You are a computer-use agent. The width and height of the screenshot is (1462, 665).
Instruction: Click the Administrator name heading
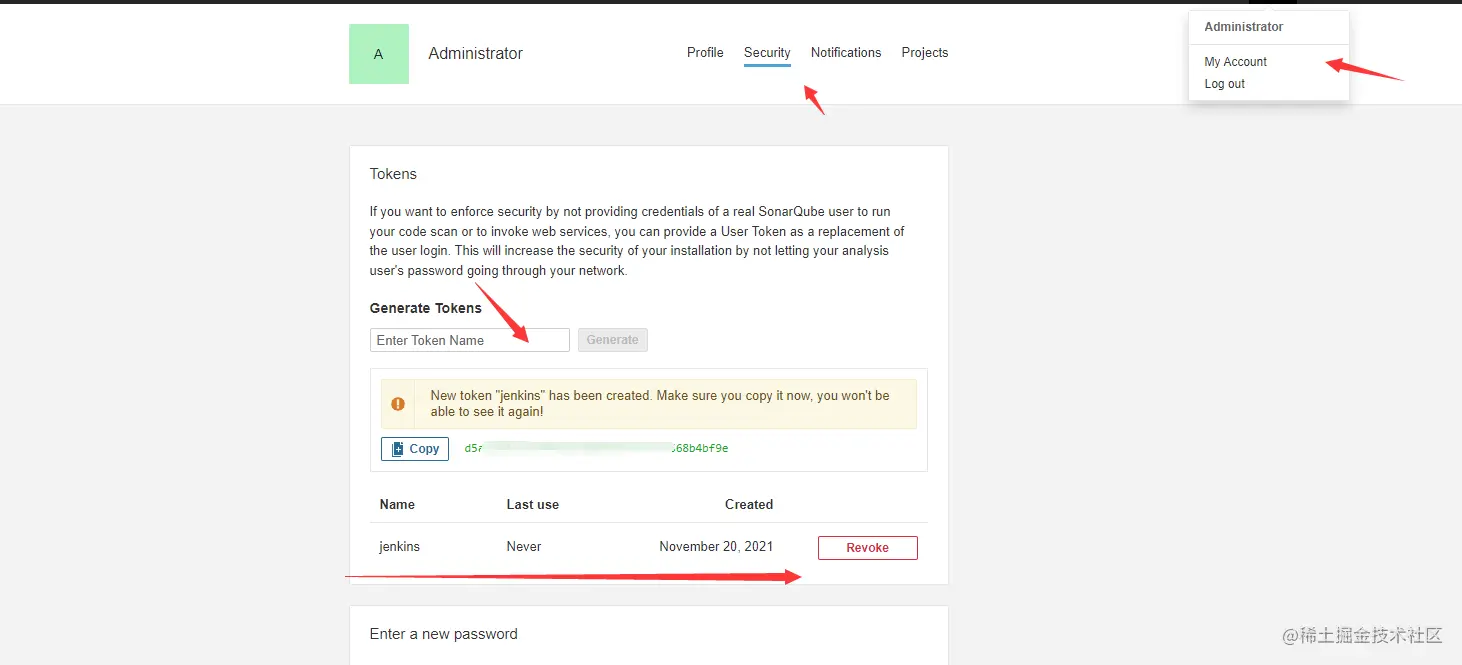tap(475, 54)
